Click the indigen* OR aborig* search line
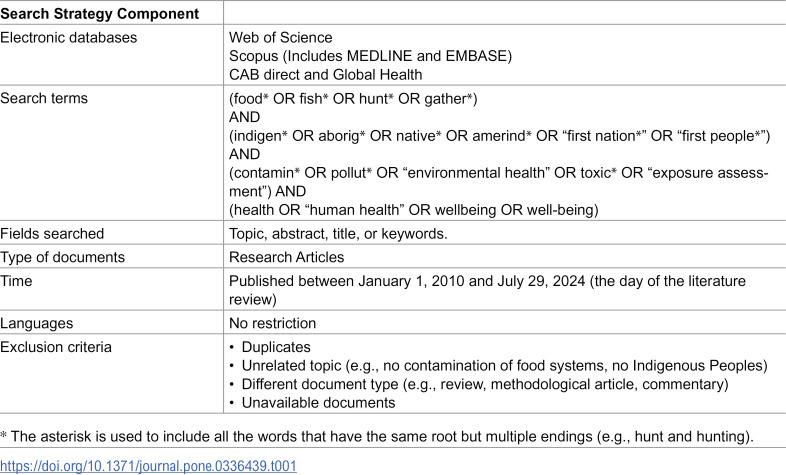 [499, 136]
